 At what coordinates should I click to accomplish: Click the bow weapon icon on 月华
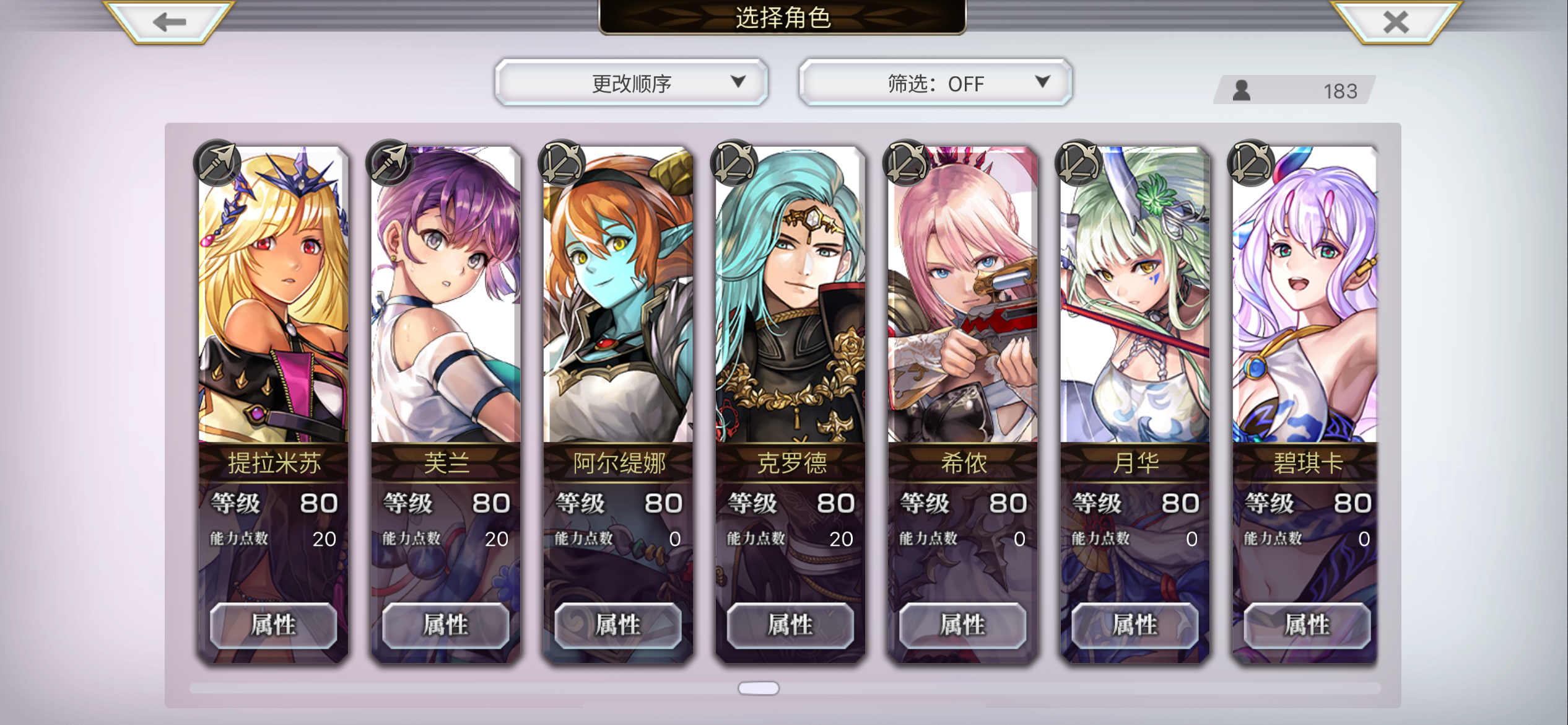click(x=1078, y=162)
